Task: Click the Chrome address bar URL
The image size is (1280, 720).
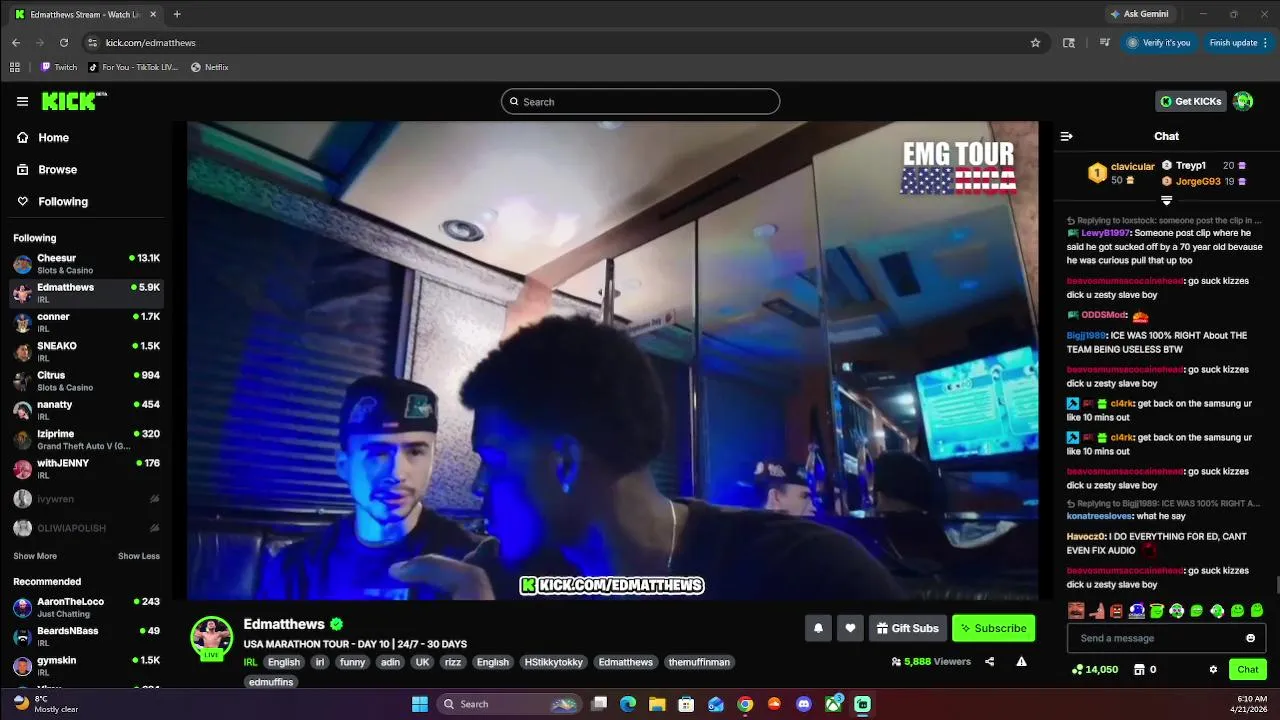Action: (x=151, y=43)
